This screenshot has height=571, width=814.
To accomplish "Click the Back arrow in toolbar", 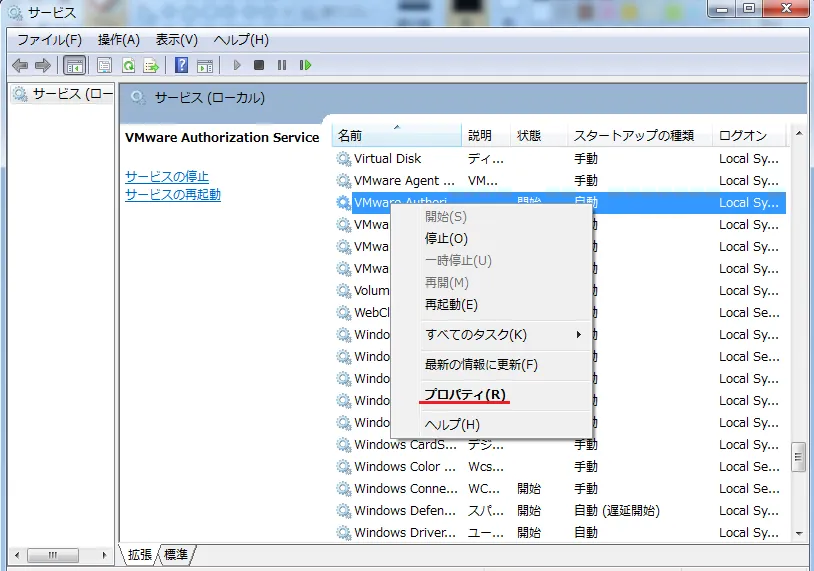I will [20, 65].
